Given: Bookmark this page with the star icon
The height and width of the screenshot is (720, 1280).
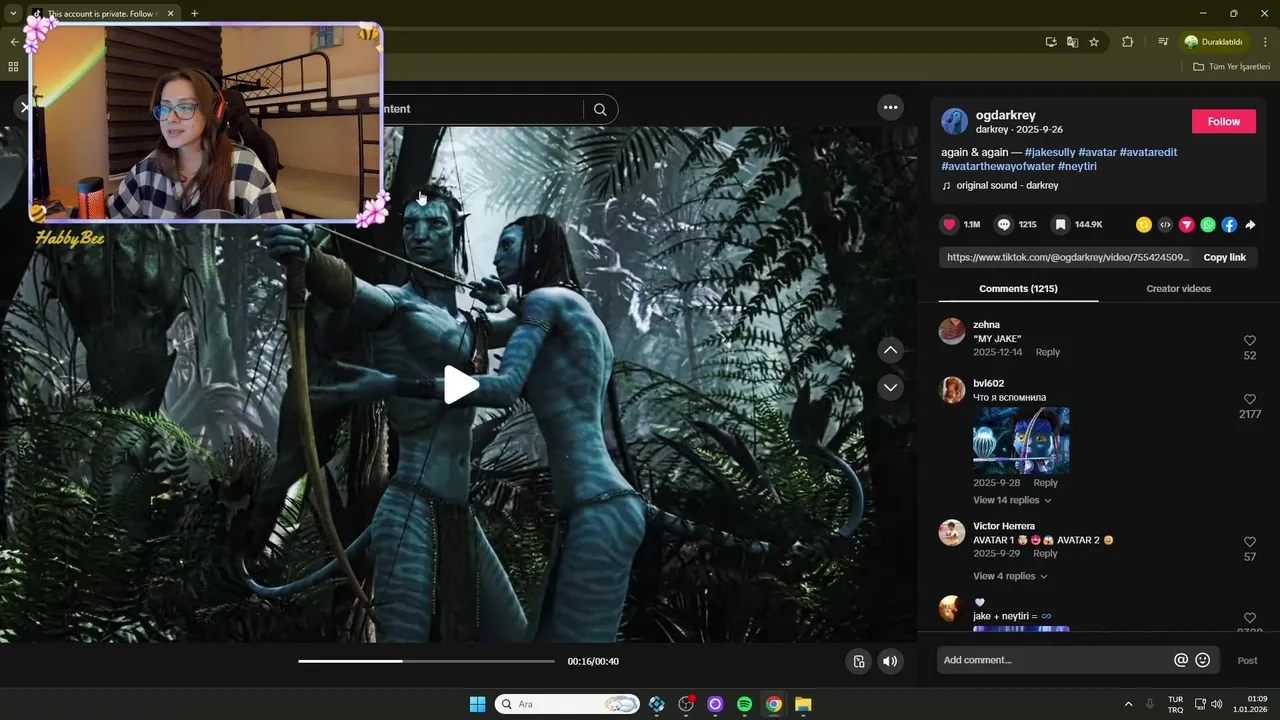Looking at the screenshot, I should pyautogui.click(x=1094, y=42).
